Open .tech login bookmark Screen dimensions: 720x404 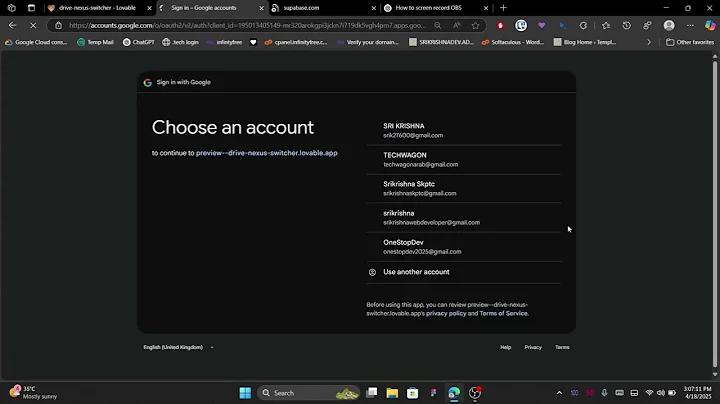180,42
